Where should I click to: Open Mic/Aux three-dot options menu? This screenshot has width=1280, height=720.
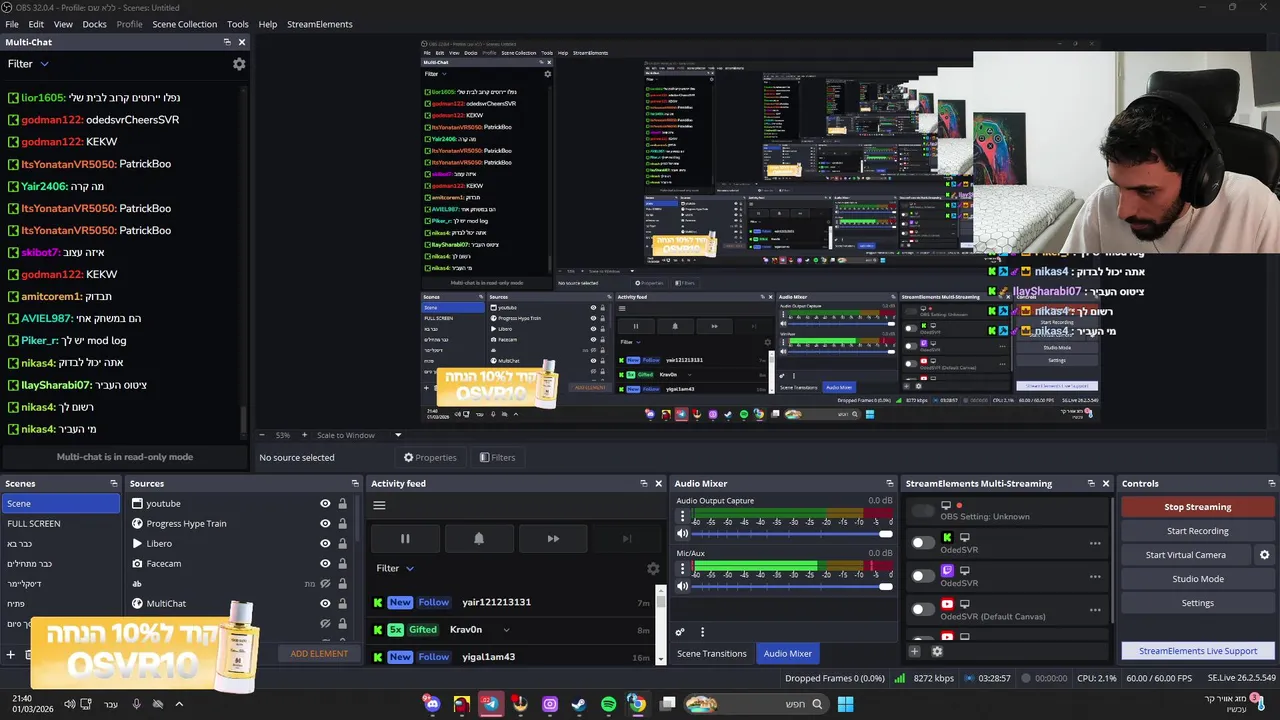click(683, 569)
